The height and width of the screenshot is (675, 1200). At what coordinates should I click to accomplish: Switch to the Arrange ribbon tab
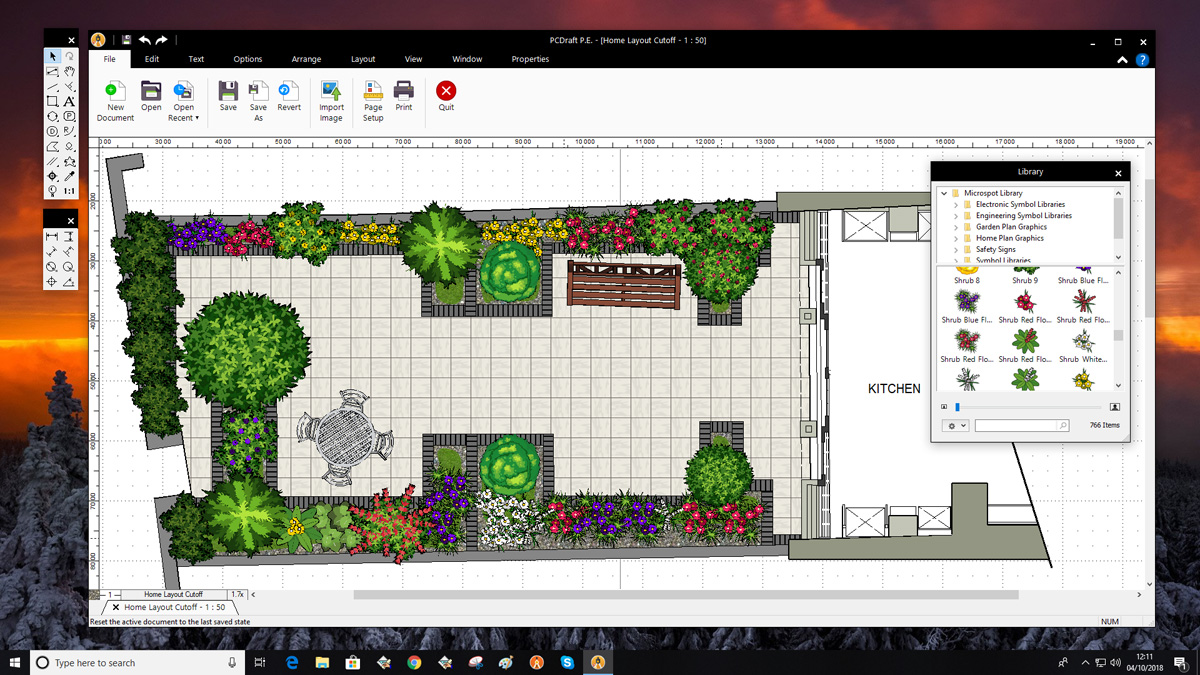coord(306,59)
